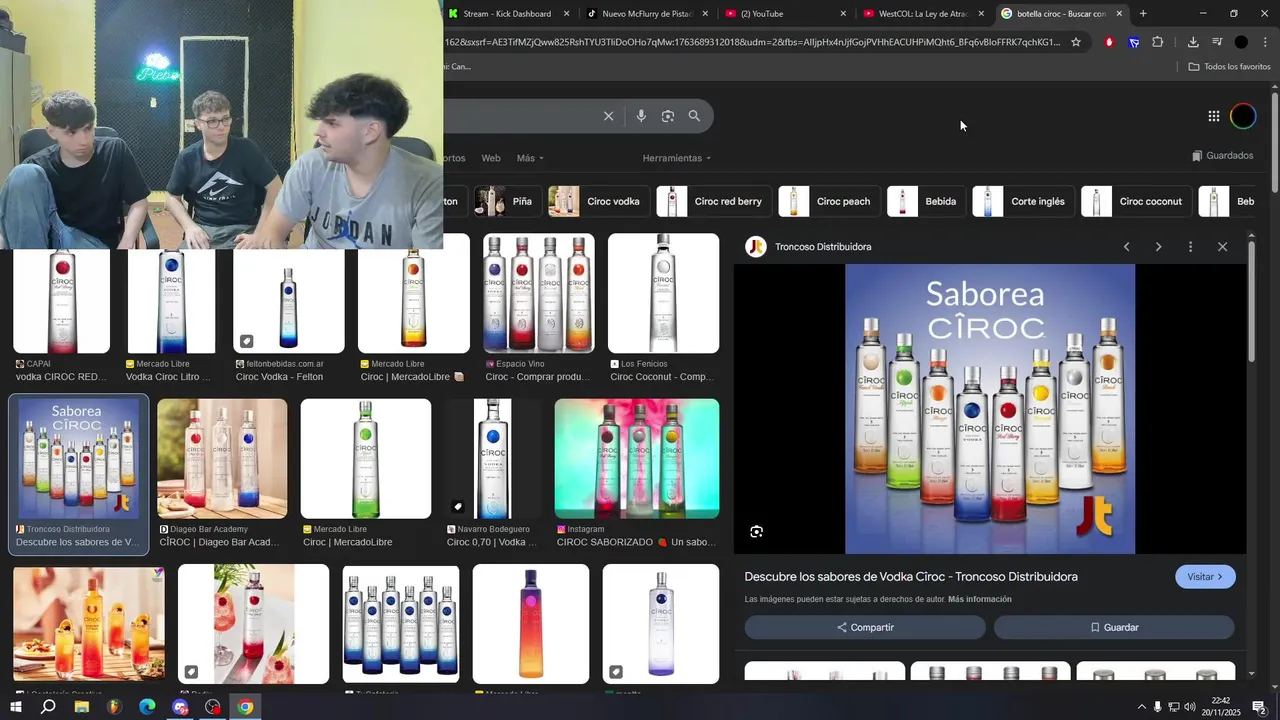
Task: Open Google Lens image search icon
Action: point(668,116)
